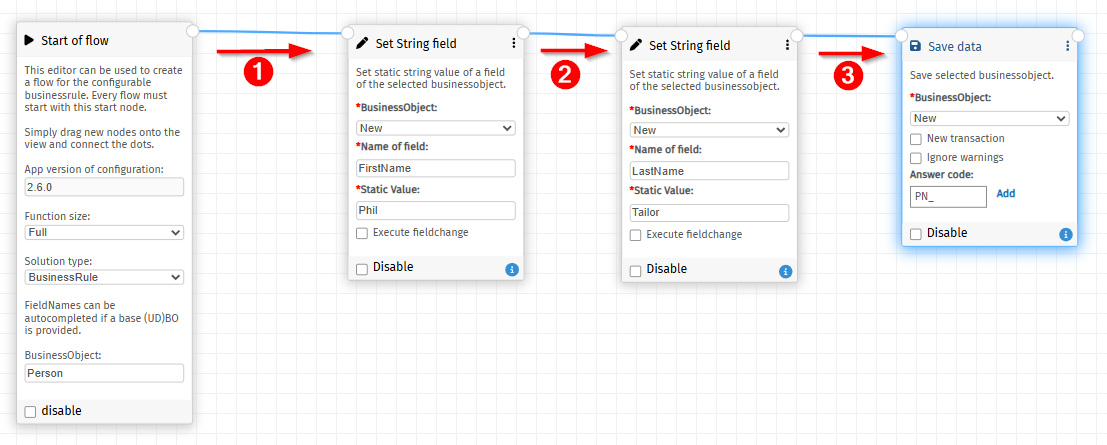The width and height of the screenshot is (1107, 445).
Task: Click the three-dot menu on FirstName Set String node
Action: 513,44
